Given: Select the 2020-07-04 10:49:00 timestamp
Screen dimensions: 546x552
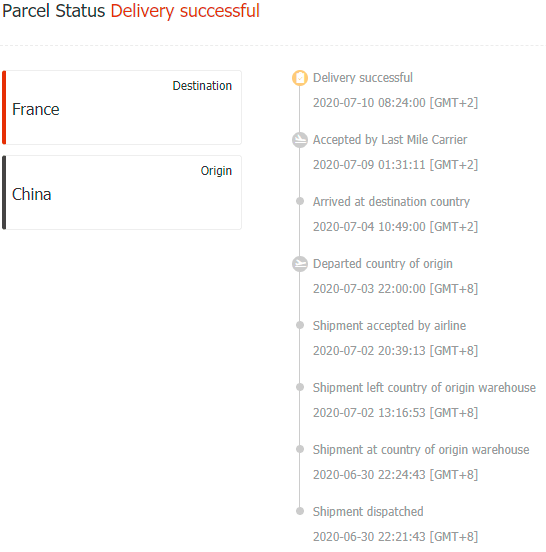Looking at the screenshot, I should 395,227.
